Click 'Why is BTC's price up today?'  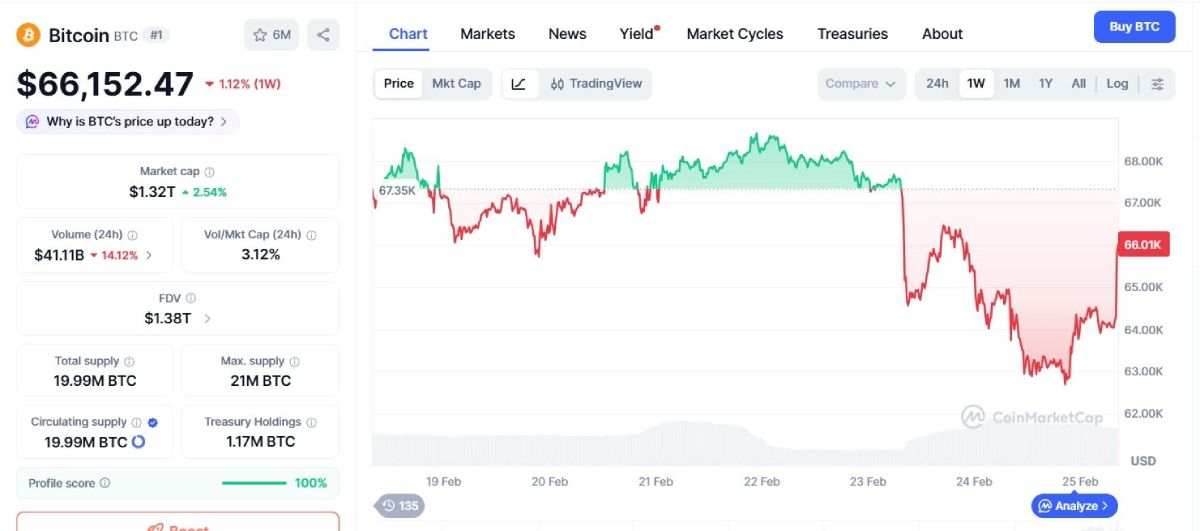click(x=129, y=122)
